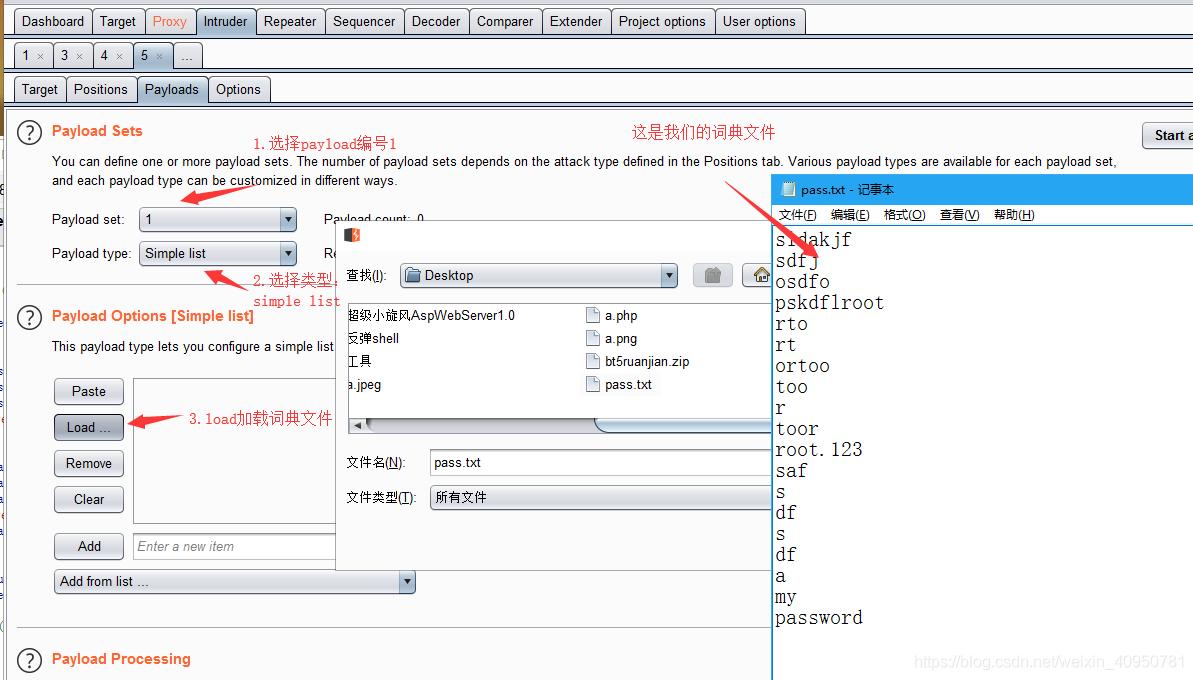Close Intruder attack tab 4

click(119, 56)
